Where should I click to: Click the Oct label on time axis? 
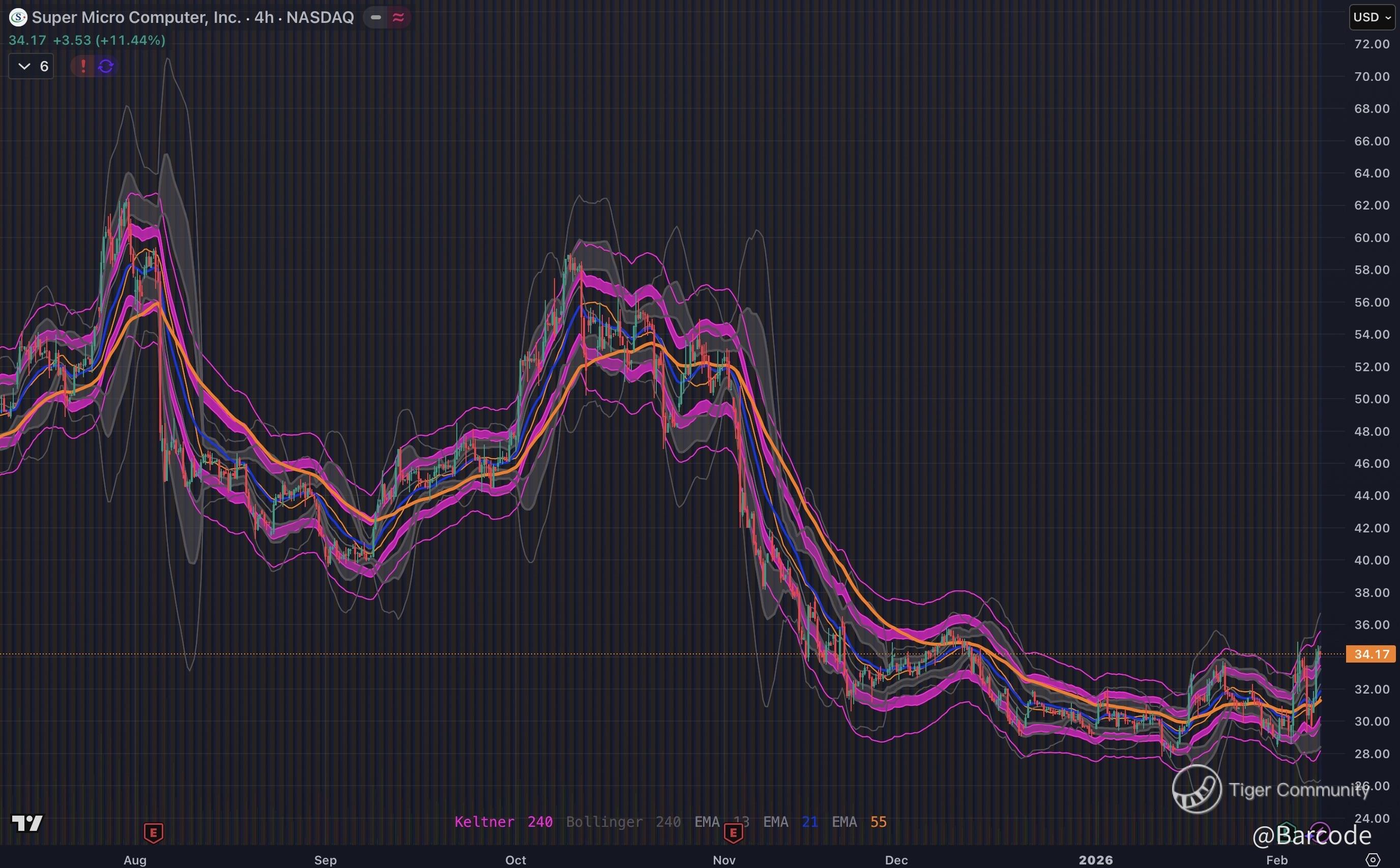tap(515, 859)
